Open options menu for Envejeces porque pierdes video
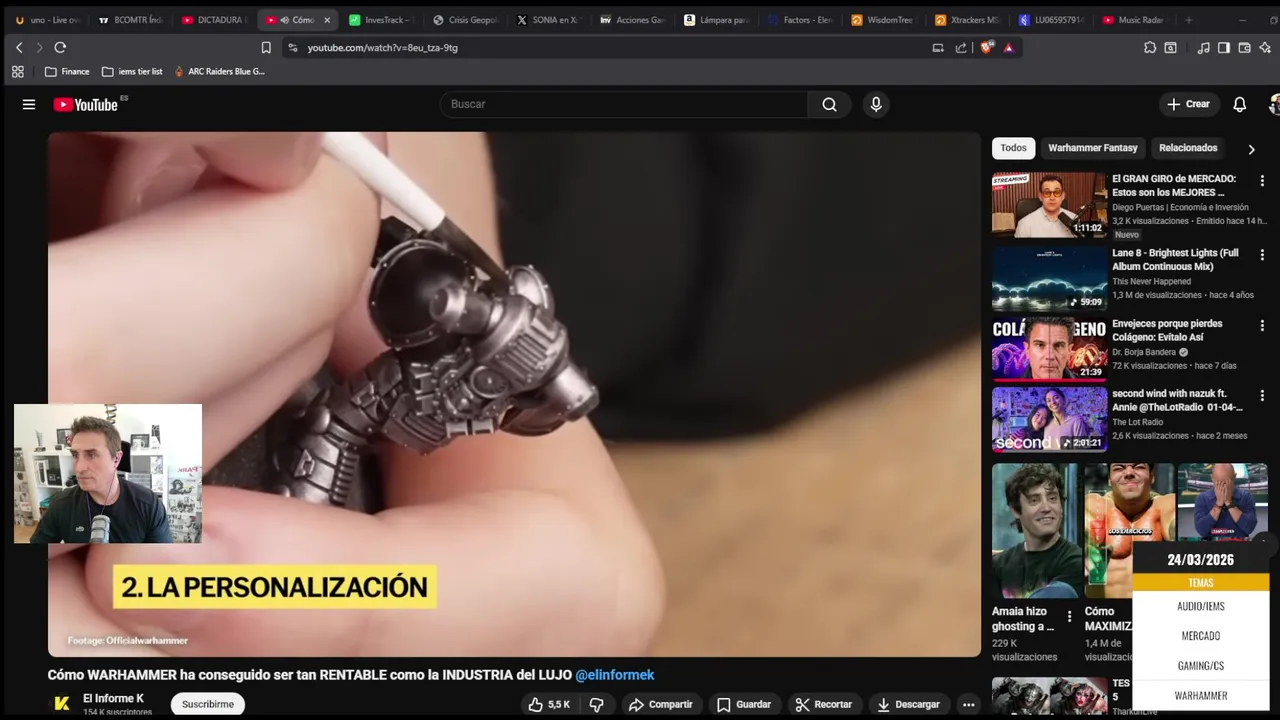This screenshot has width=1280, height=720. [1262, 326]
